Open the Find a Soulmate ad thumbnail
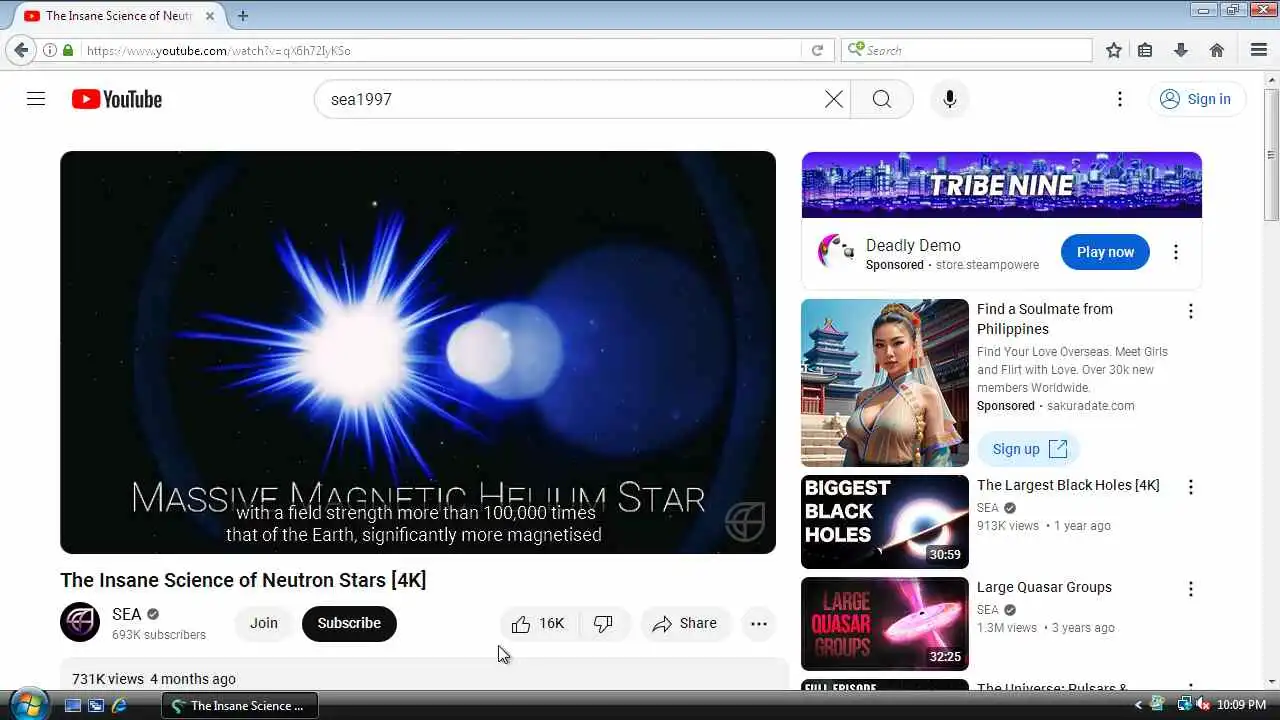1280x720 pixels. (x=885, y=383)
